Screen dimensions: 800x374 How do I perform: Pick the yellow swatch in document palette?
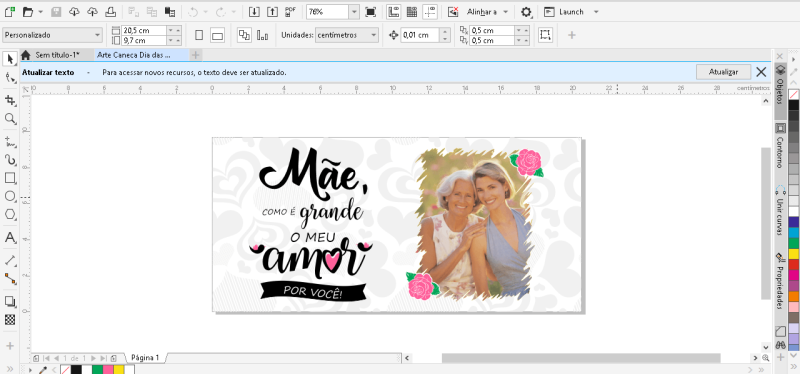[119, 369]
